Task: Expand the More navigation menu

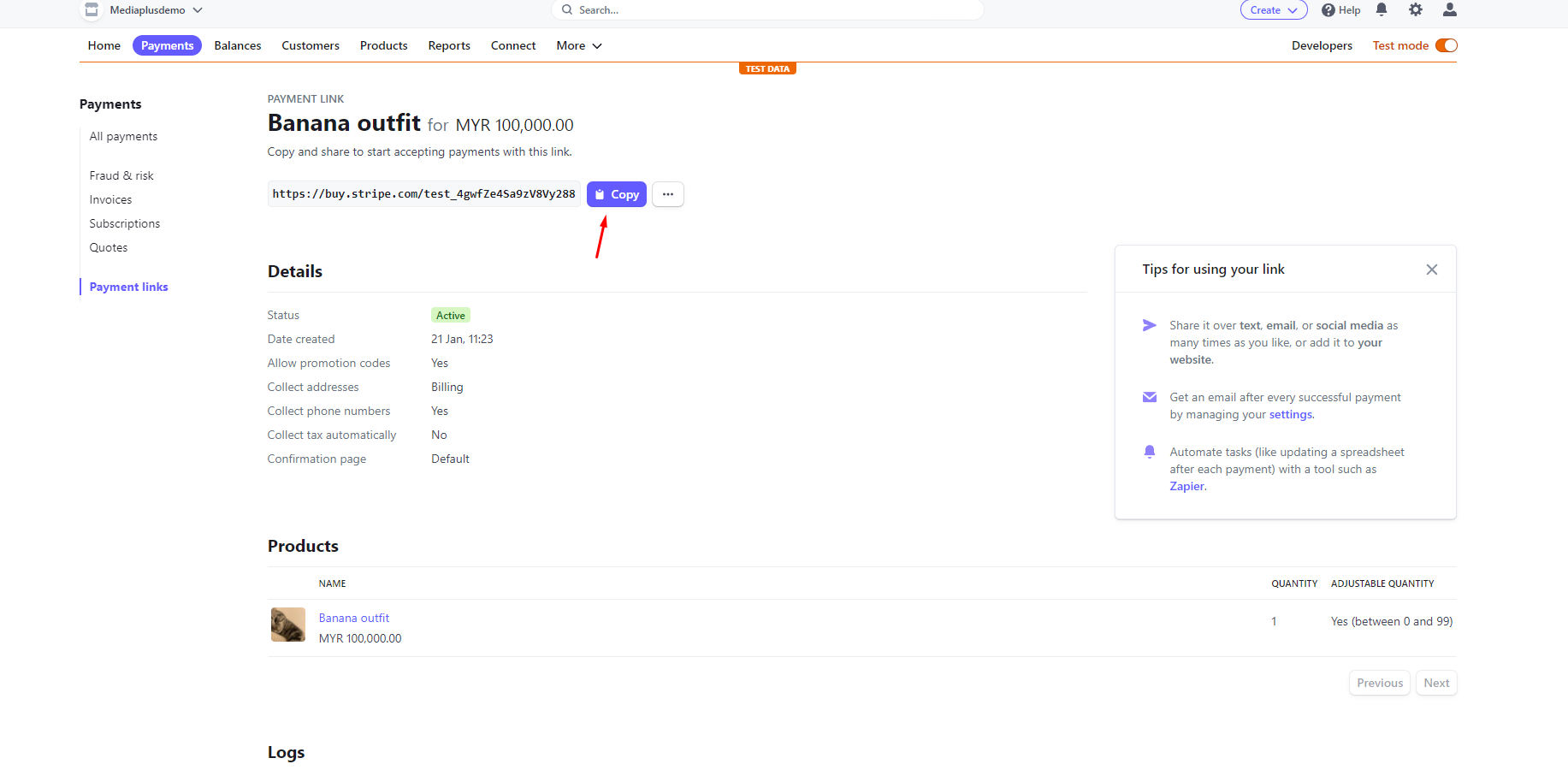Action: tap(579, 45)
